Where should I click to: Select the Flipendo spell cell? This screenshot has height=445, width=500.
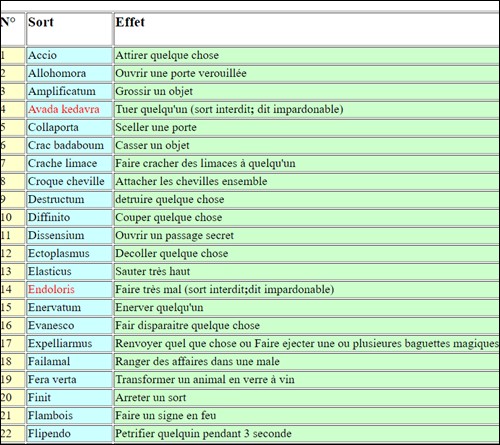[x=69, y=433]
